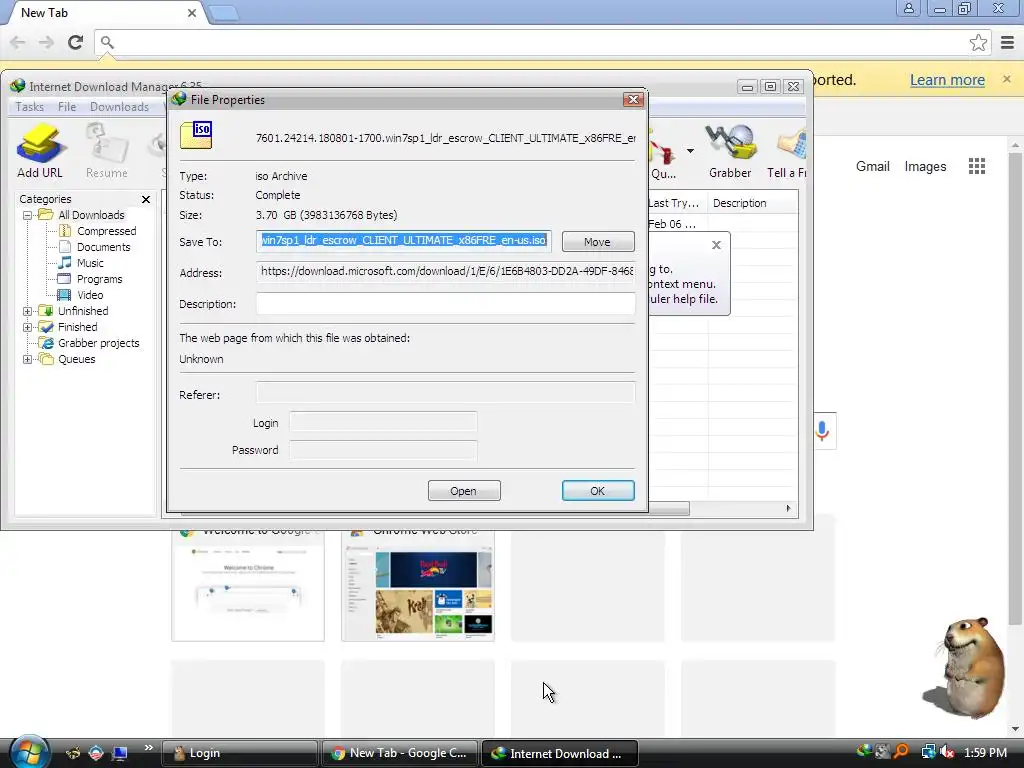Bookmark page with the star icon
1024x768 pixels.
[978, 42]
